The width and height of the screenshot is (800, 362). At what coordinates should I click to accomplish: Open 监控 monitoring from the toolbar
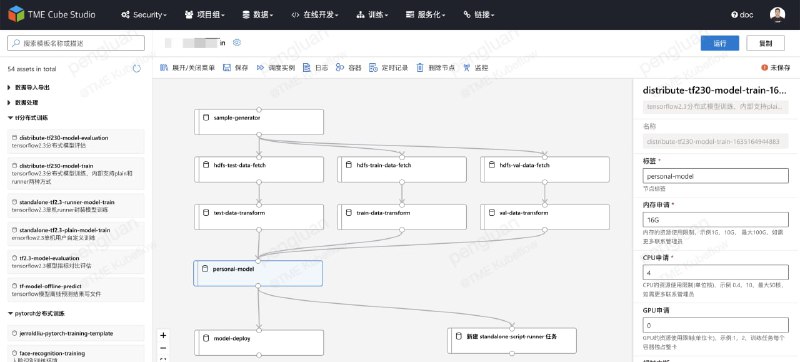coord(475,68)
